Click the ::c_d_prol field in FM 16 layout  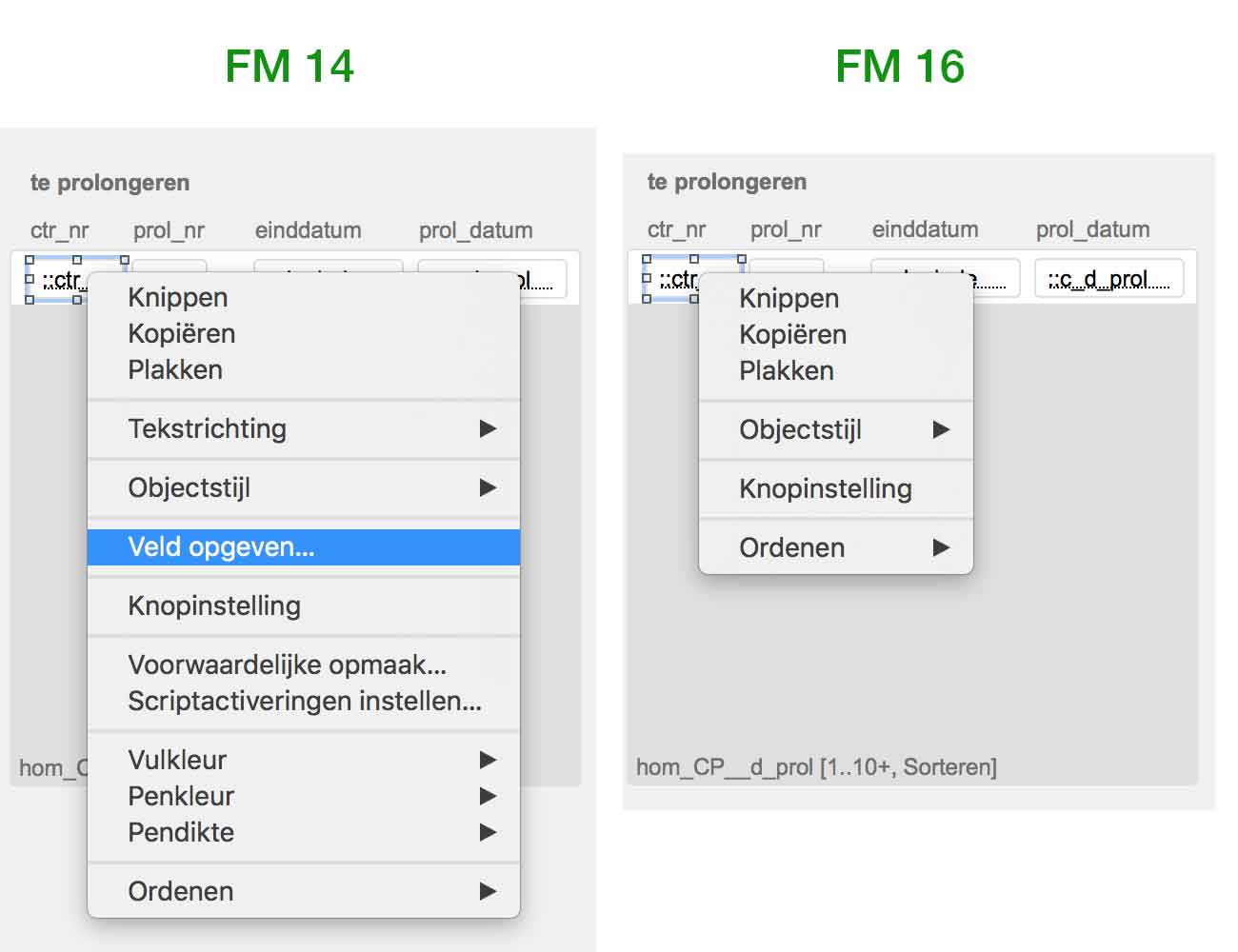(1108, 279)
